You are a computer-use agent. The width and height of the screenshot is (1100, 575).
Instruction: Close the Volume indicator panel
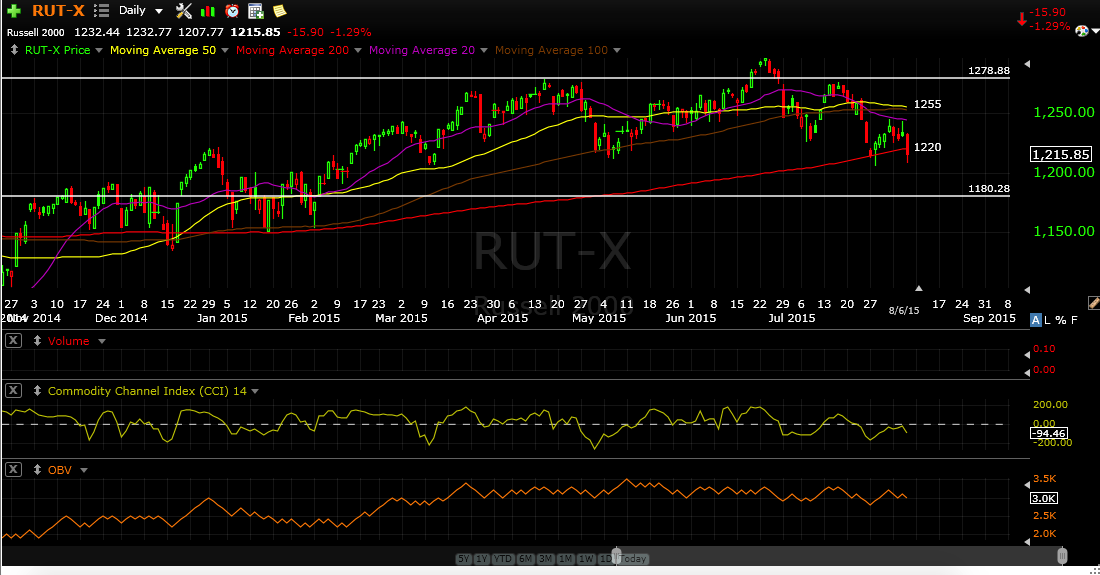click(x=13, y=341)
